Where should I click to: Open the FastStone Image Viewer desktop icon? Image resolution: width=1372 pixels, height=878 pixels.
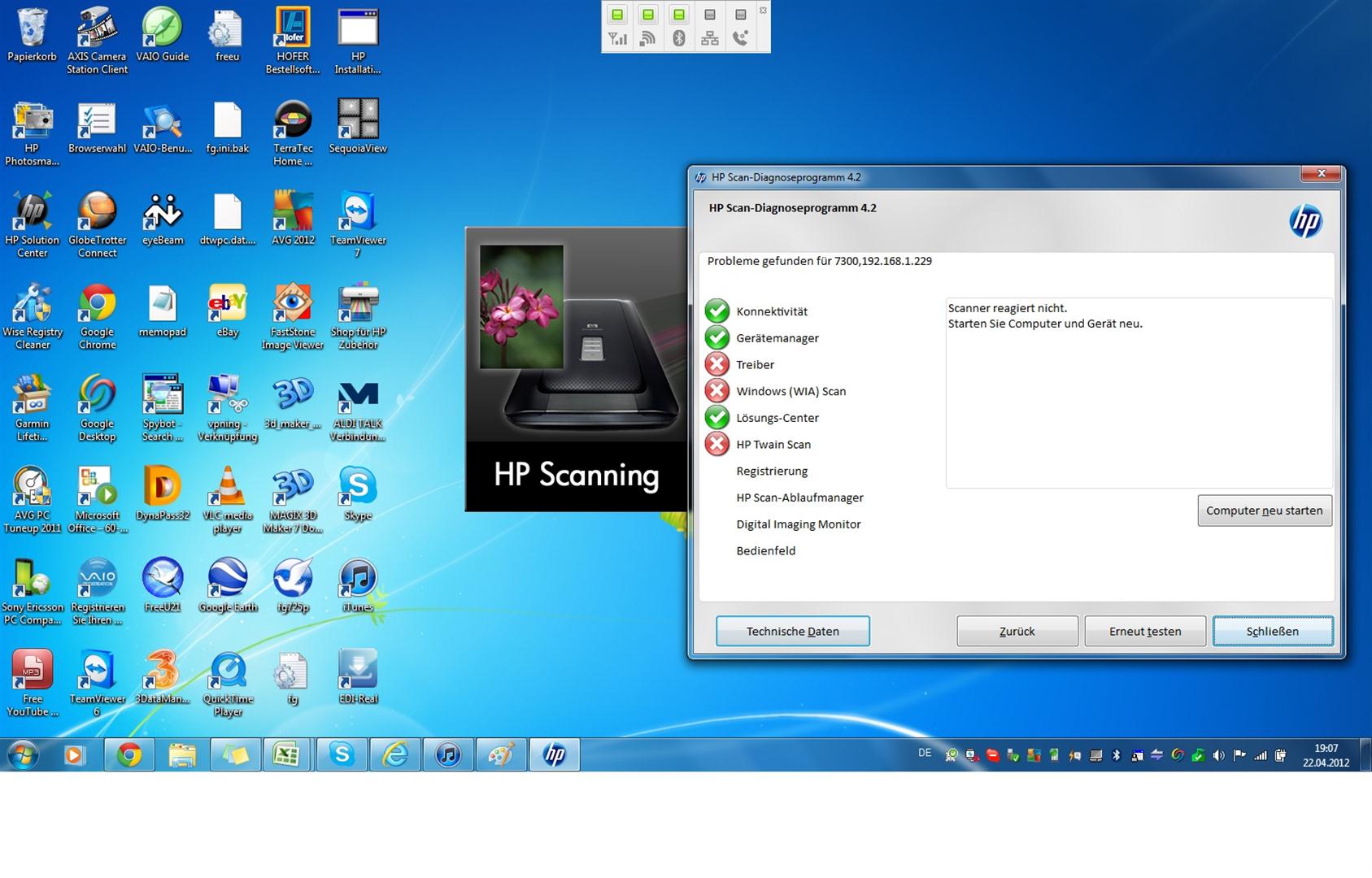tap(293, 306)
